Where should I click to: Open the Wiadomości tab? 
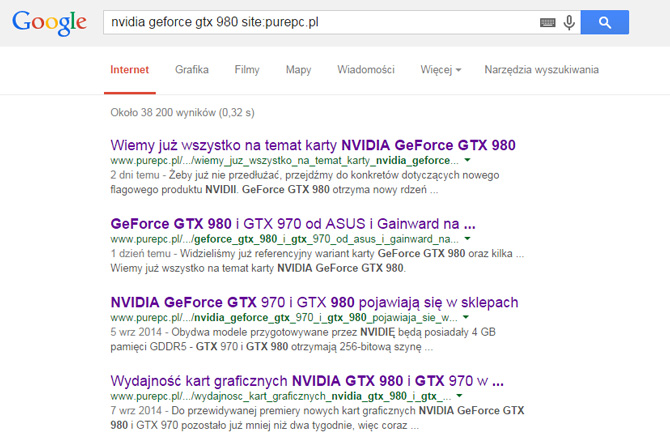coord(366,70)
